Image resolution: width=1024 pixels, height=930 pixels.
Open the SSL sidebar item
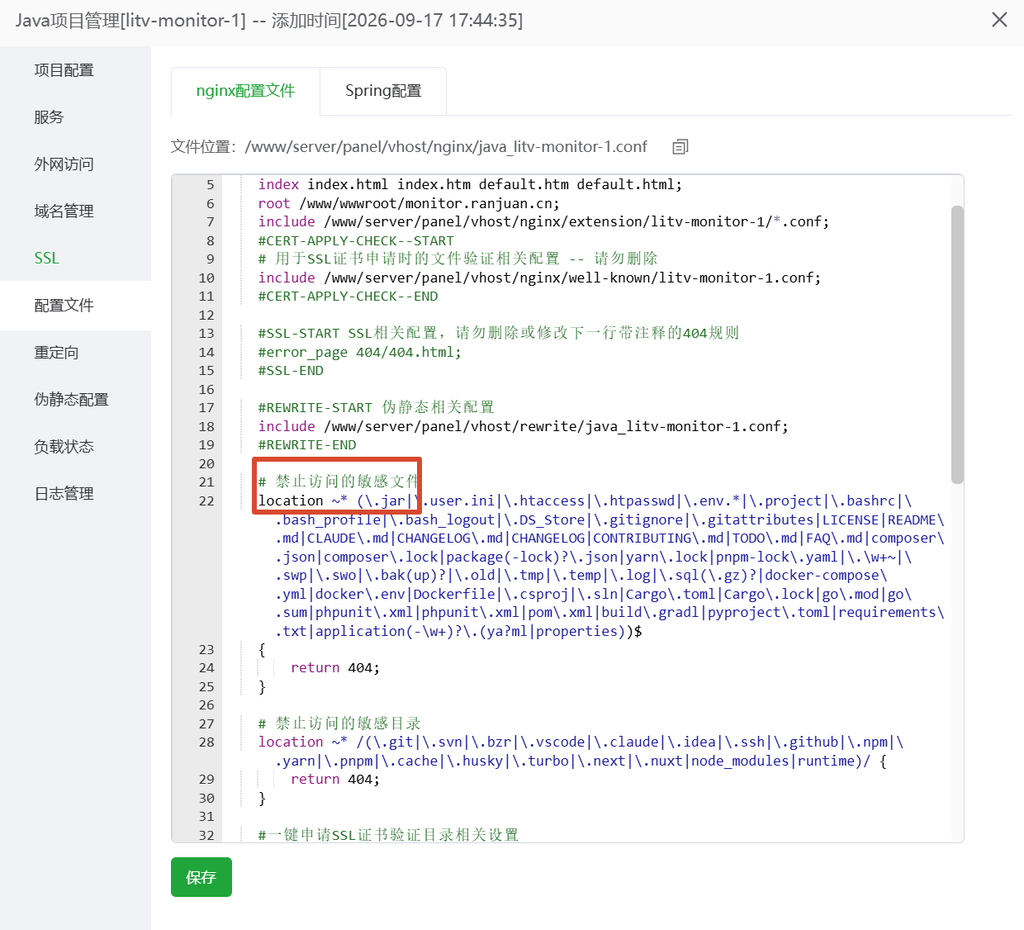[x=46, y=258]
